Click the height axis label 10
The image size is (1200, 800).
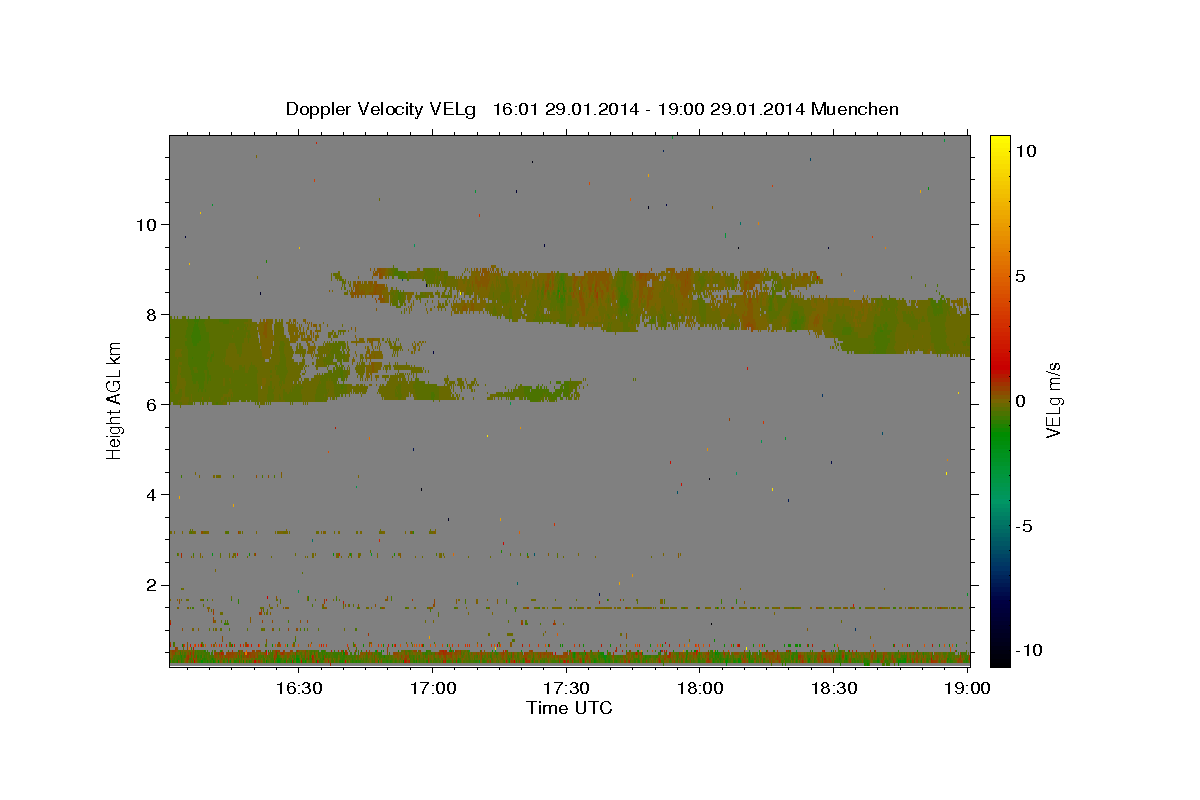[145, 224]
